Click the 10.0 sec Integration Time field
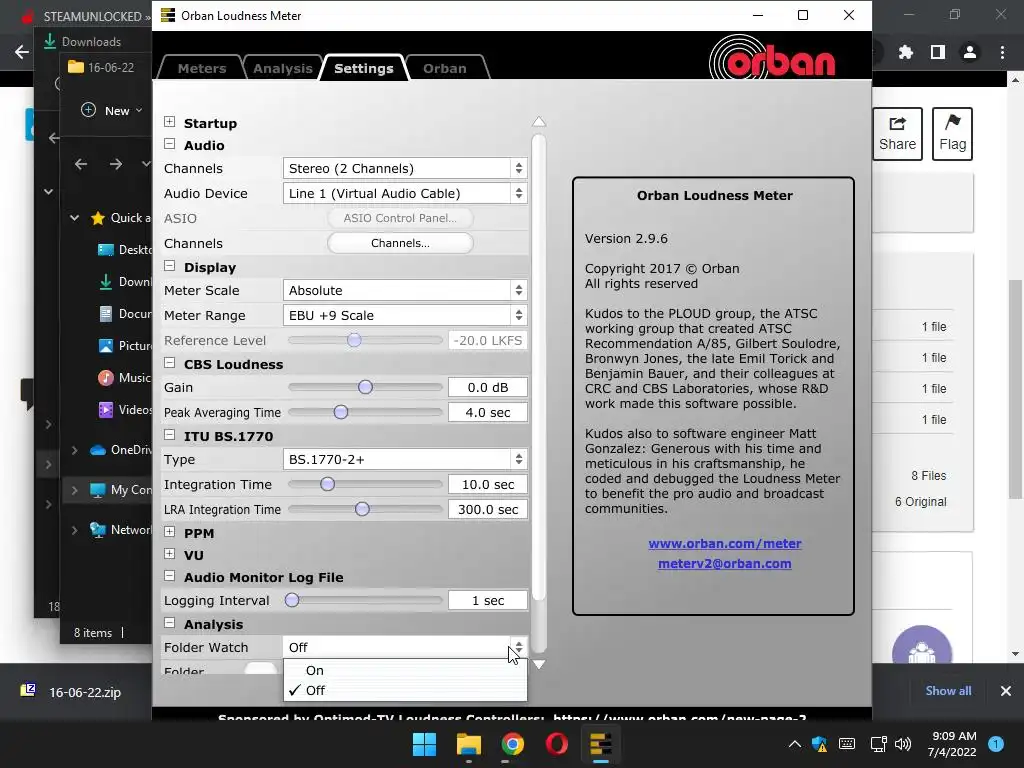The height and width of the screenshot is (768, 1024). [488, 485]
